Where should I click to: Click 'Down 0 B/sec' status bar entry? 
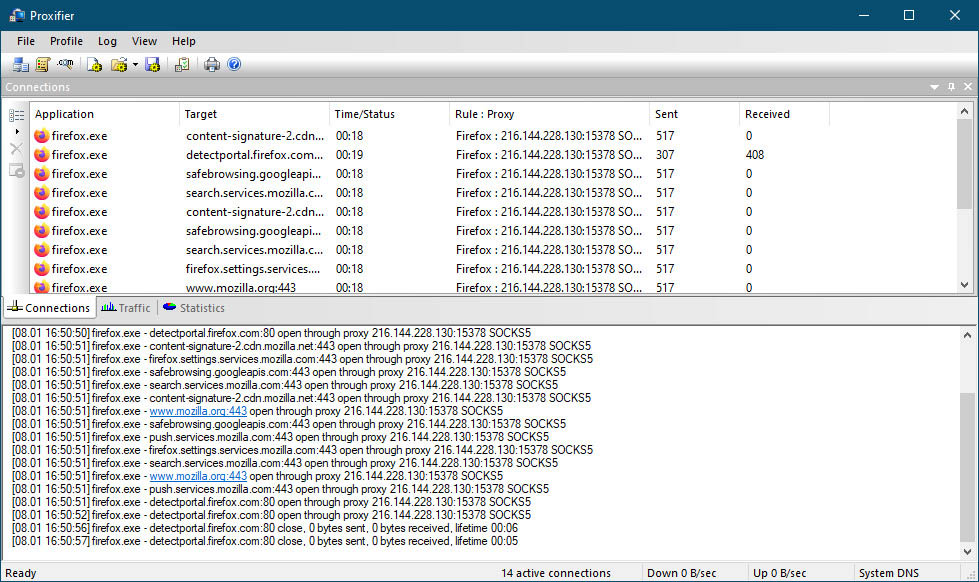[x=681, y=573]
